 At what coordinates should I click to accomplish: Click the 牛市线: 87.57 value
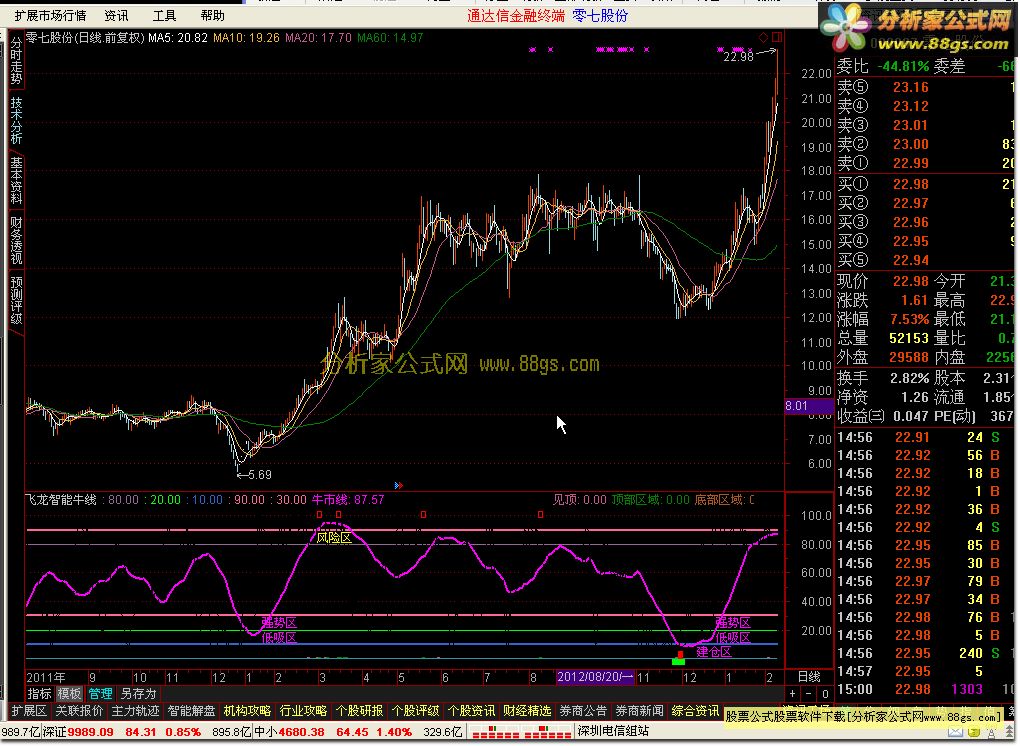pyautogui.click(x=348, y=500)
